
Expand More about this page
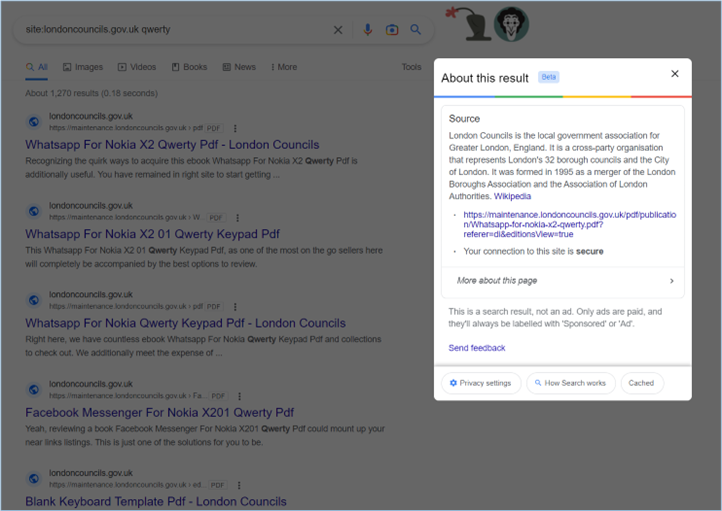tap(564, 281)
